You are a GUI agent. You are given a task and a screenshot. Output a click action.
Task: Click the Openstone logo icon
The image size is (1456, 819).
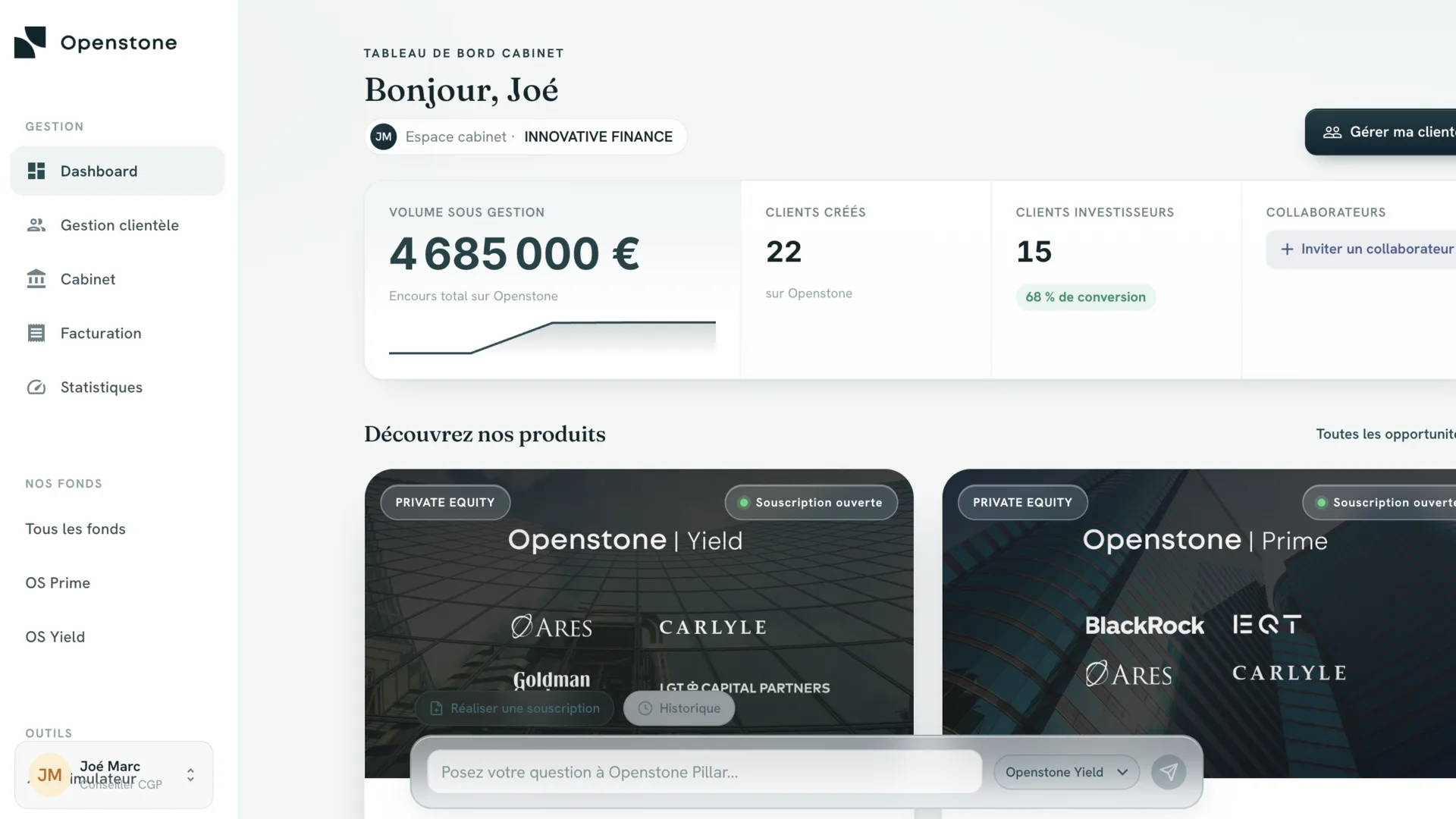(x=30, y=42)
